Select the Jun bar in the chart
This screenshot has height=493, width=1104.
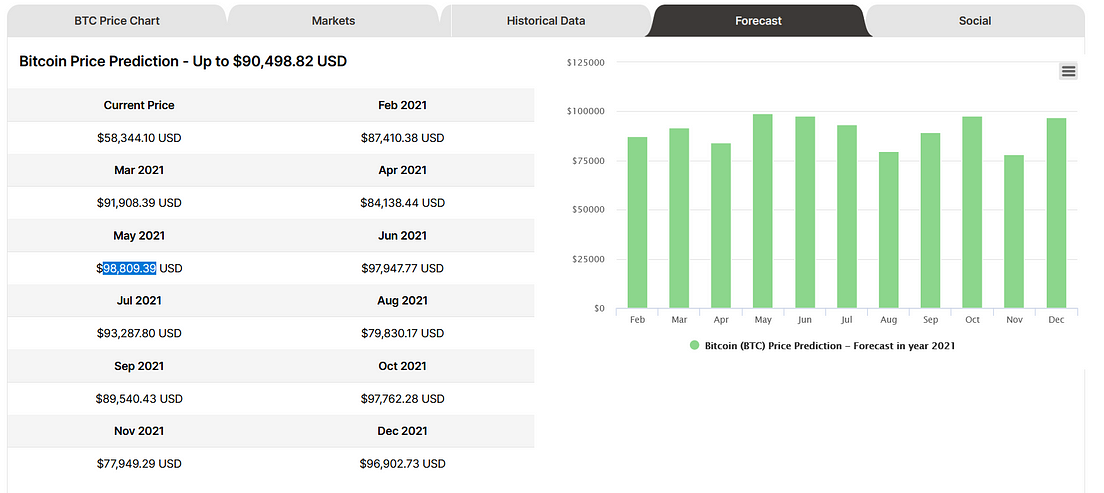pos(805,213)
